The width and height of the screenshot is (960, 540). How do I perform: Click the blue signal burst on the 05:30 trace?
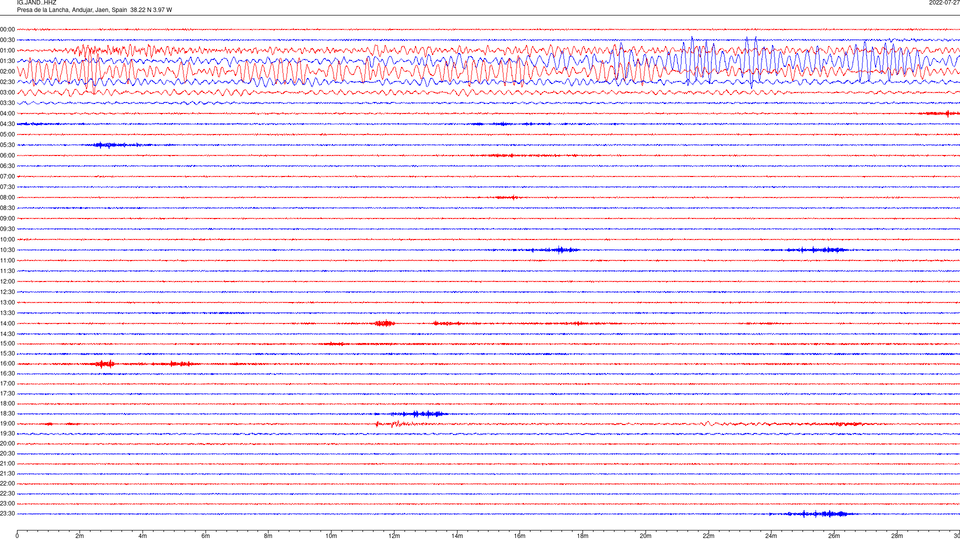(x=116, y=145)
